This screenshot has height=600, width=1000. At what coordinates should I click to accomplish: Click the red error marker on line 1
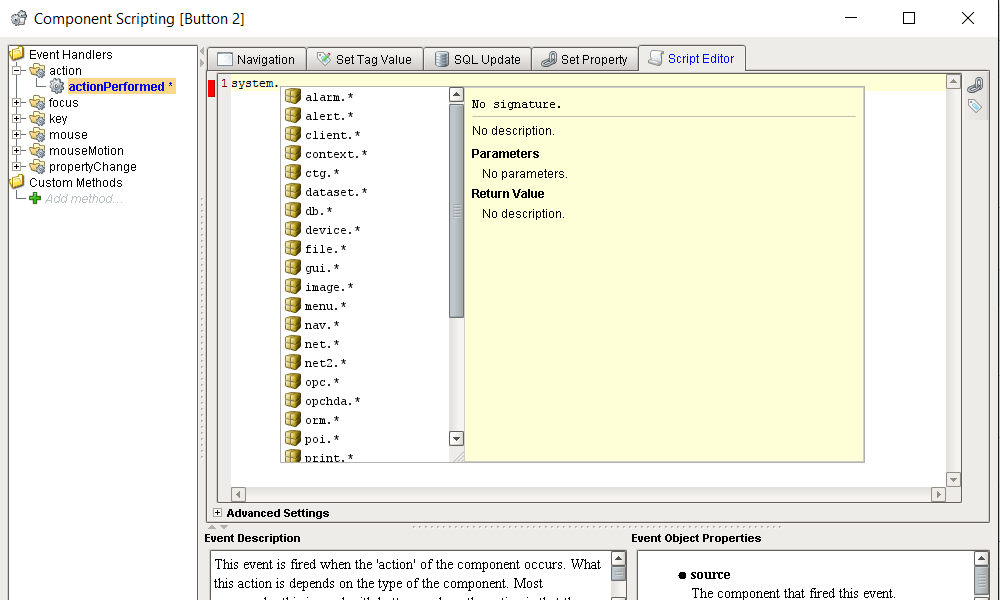(x=212, y=89)
